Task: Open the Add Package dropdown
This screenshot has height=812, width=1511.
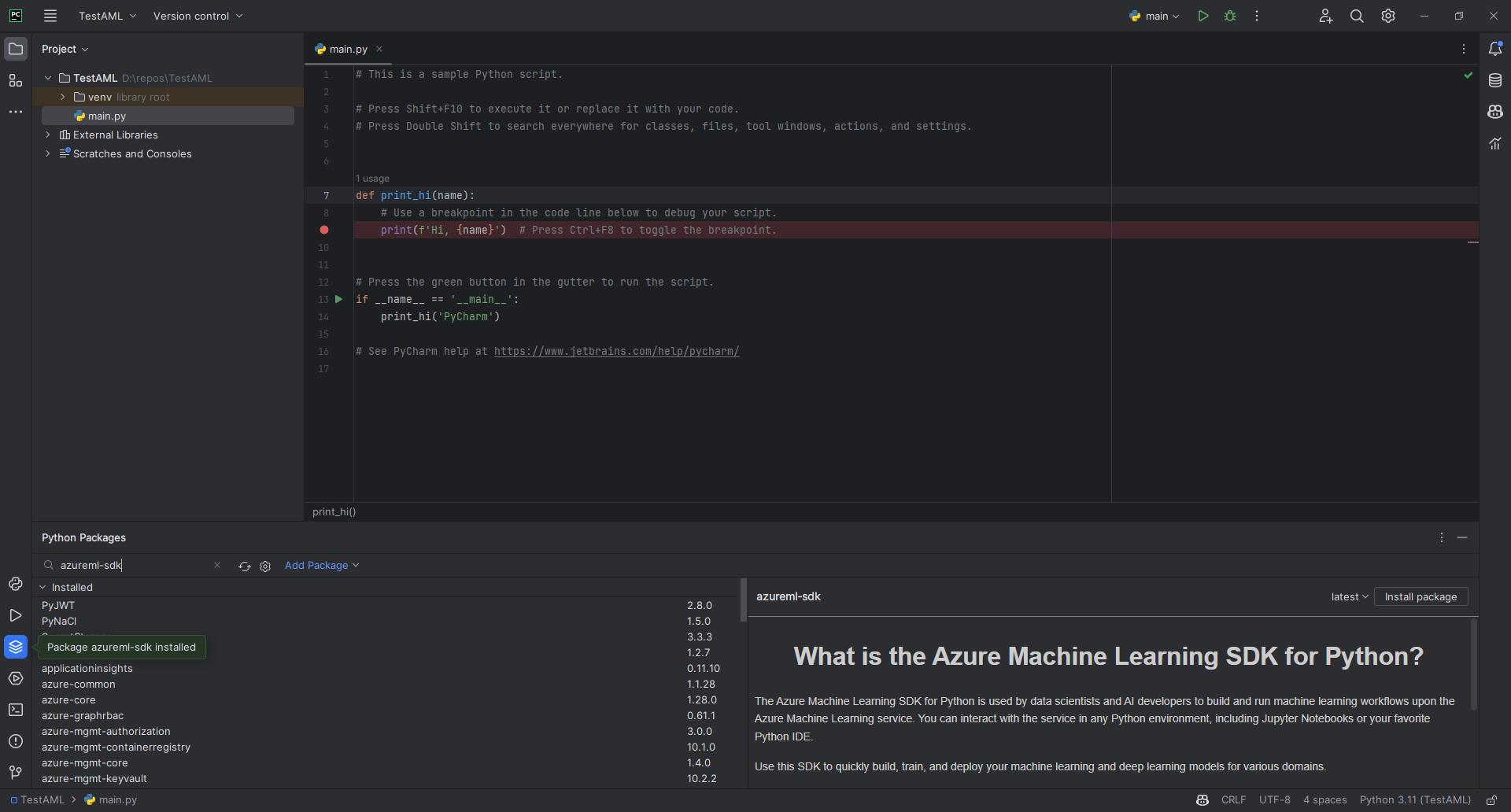Action: pos(321,565)
